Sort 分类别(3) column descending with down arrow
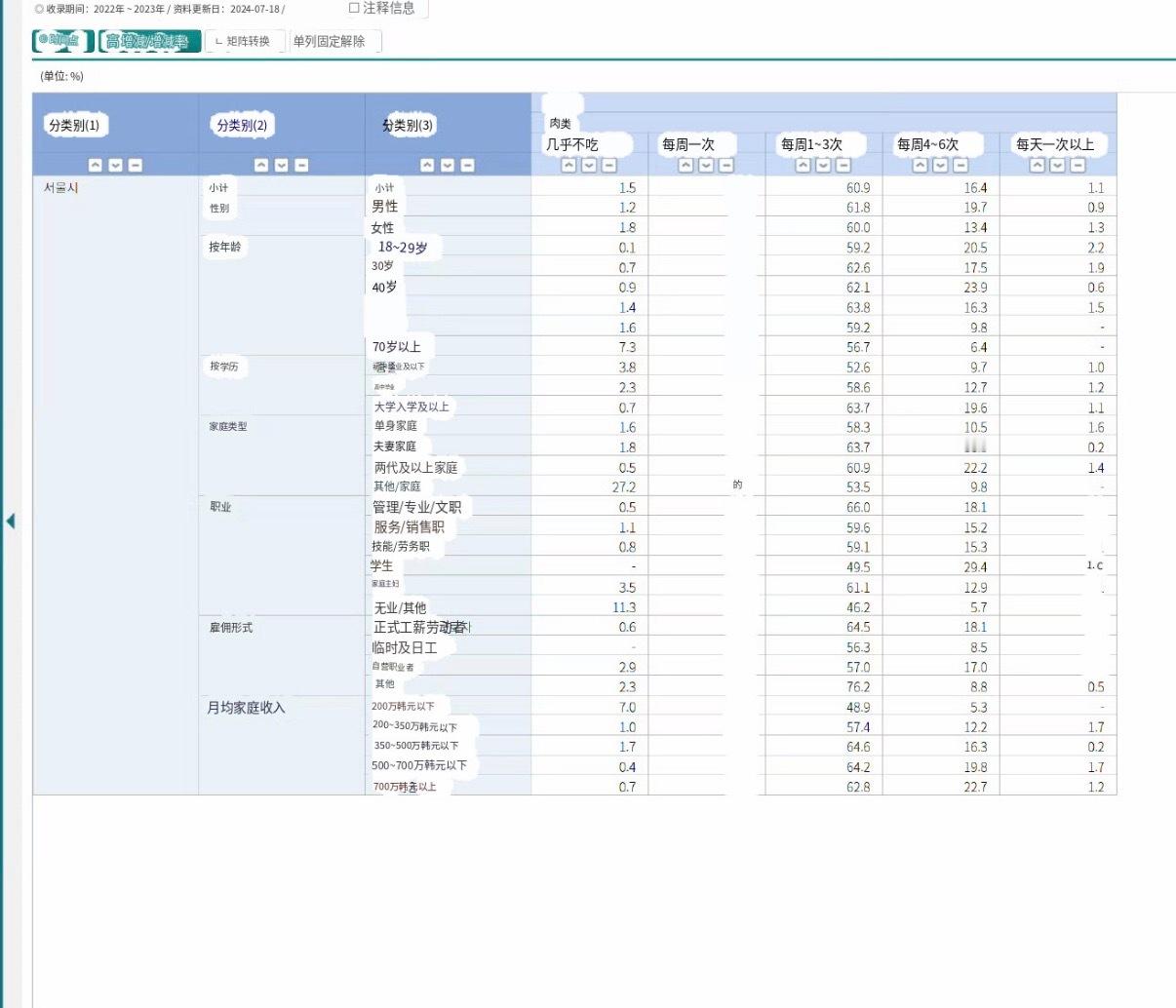 point(447,165)
